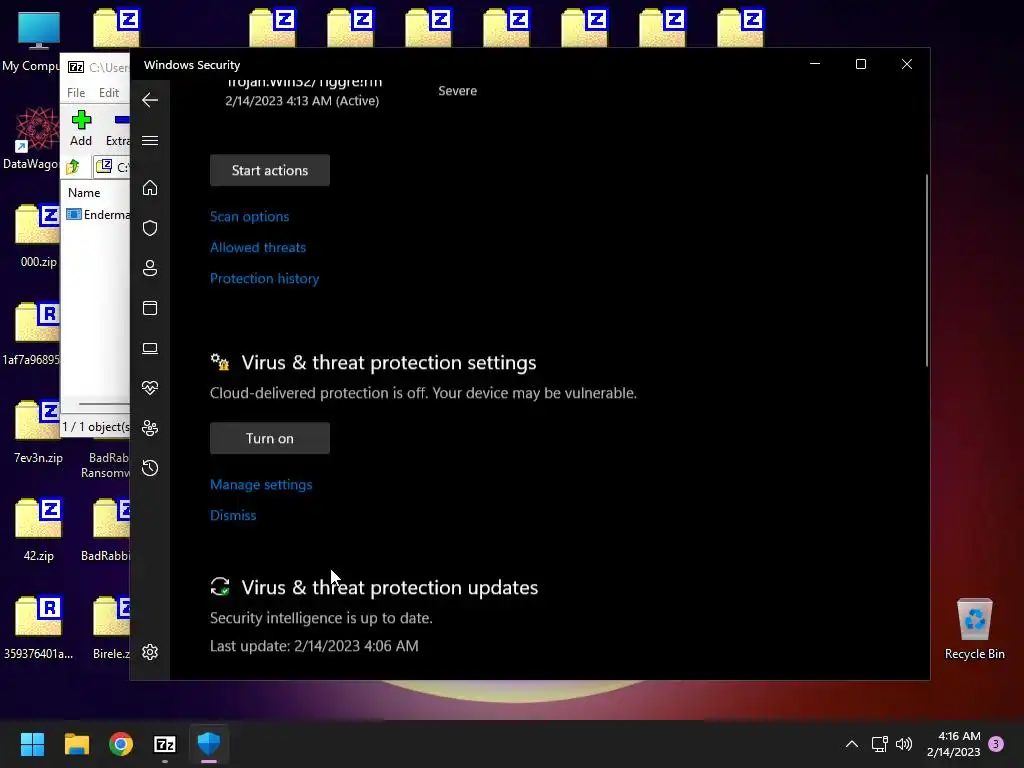
Task: Go back in Windows Security
Action: [150, 100]
